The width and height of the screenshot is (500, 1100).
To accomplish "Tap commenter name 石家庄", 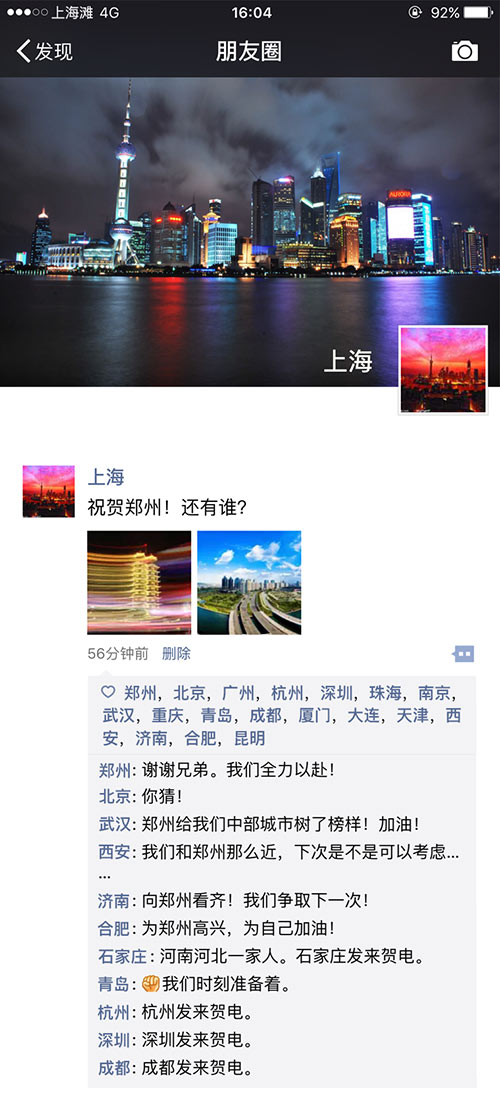I will (x=122, y=956).
